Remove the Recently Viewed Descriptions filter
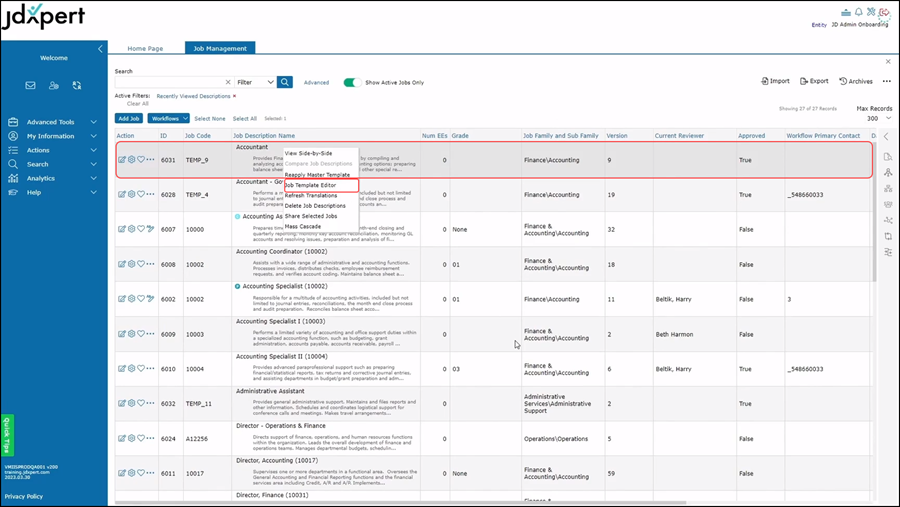This screenshot has height=507, width=900. point(235,96)
